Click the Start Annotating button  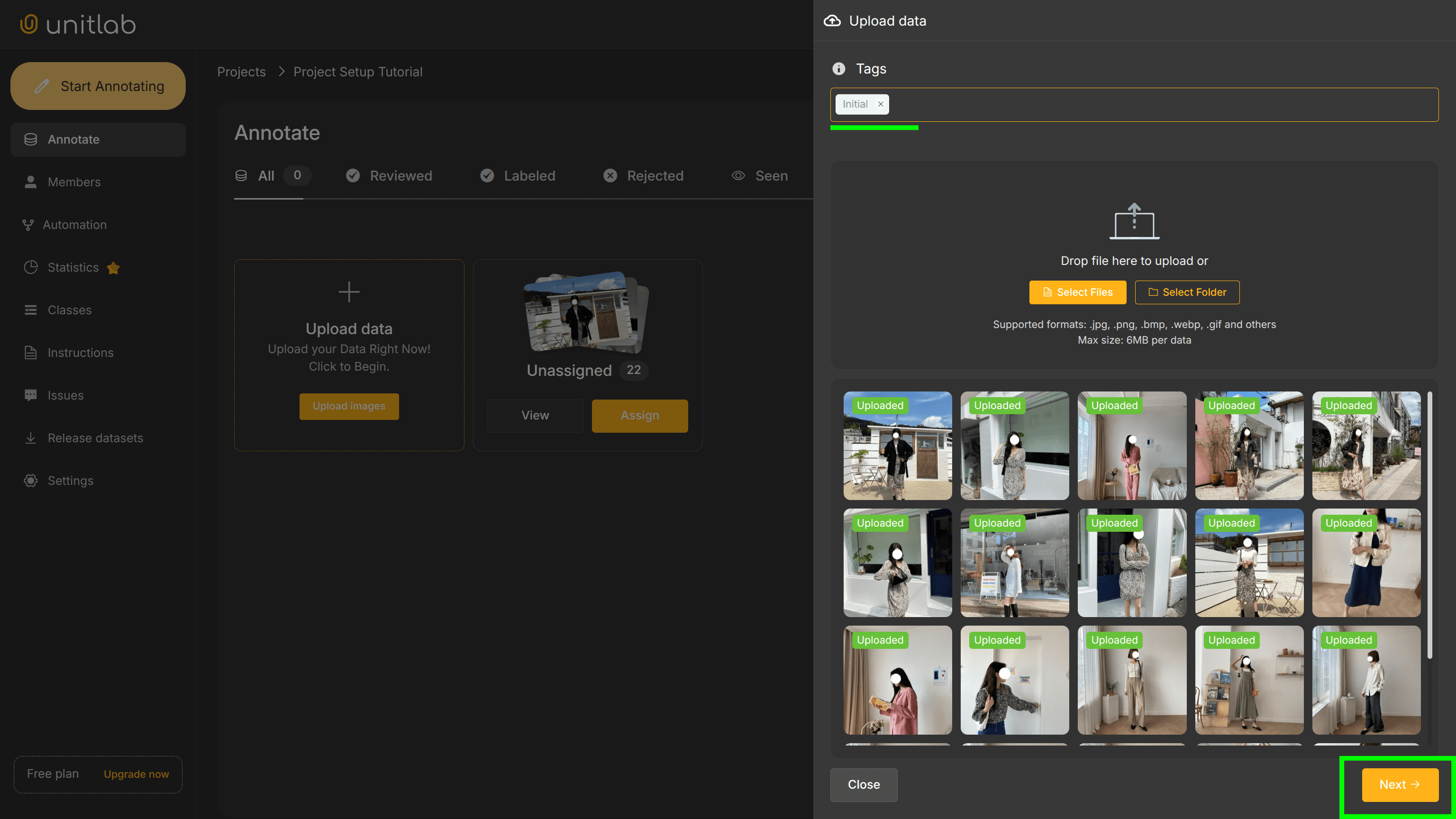[97, 86]
